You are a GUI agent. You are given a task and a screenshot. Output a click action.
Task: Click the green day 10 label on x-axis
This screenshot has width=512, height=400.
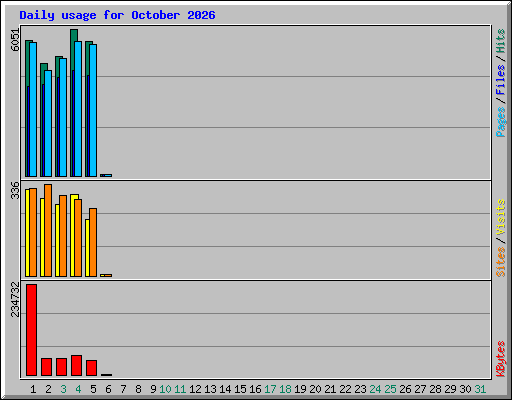click(x=165, y=389)
